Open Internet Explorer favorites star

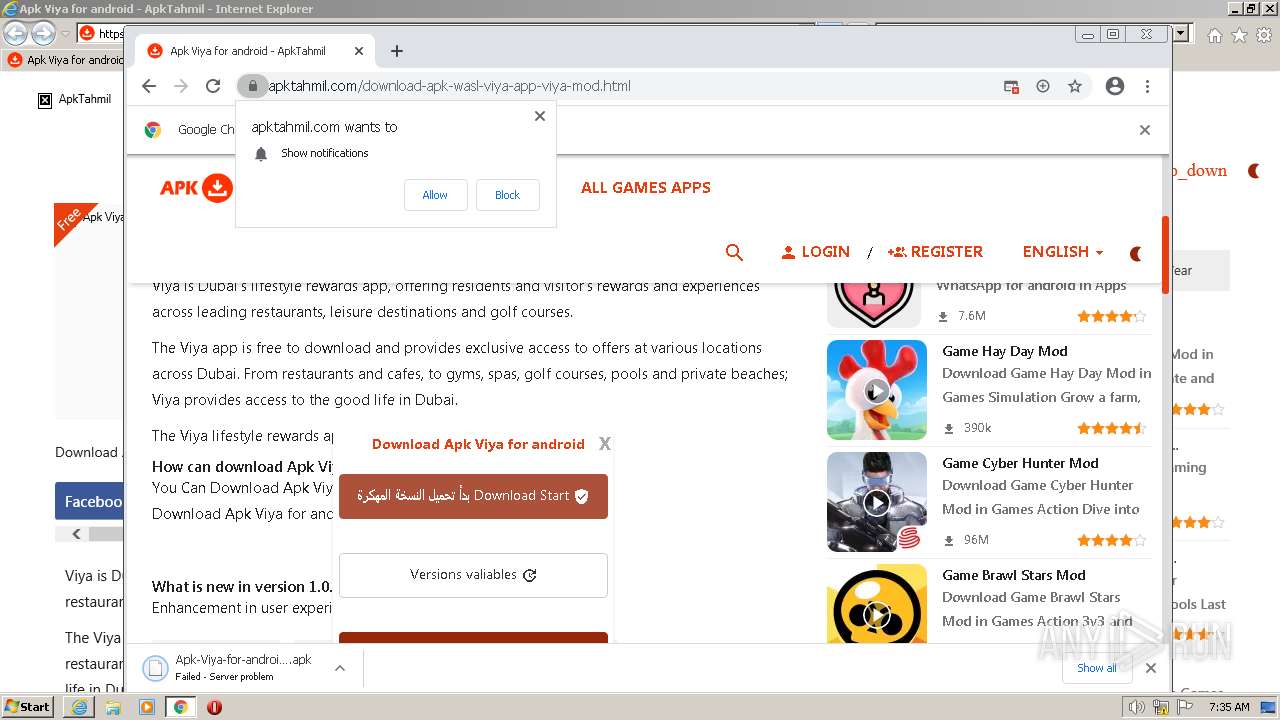click(x=1239, y=35)
